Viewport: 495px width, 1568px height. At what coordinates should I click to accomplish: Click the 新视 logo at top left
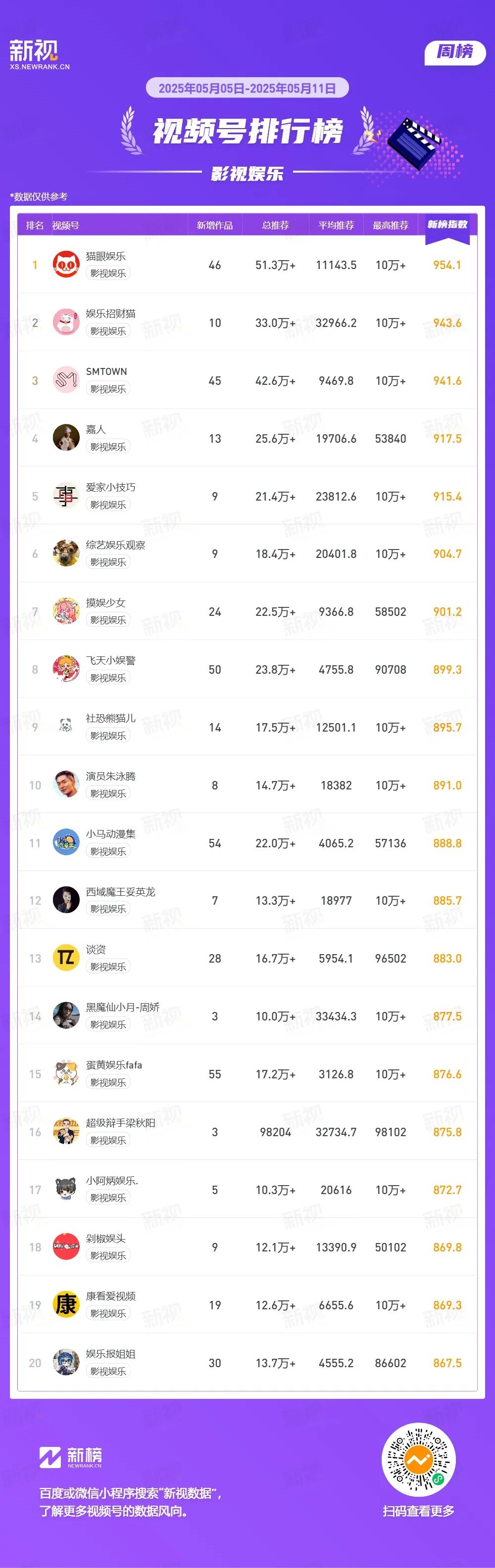click(x=39, y=54)
